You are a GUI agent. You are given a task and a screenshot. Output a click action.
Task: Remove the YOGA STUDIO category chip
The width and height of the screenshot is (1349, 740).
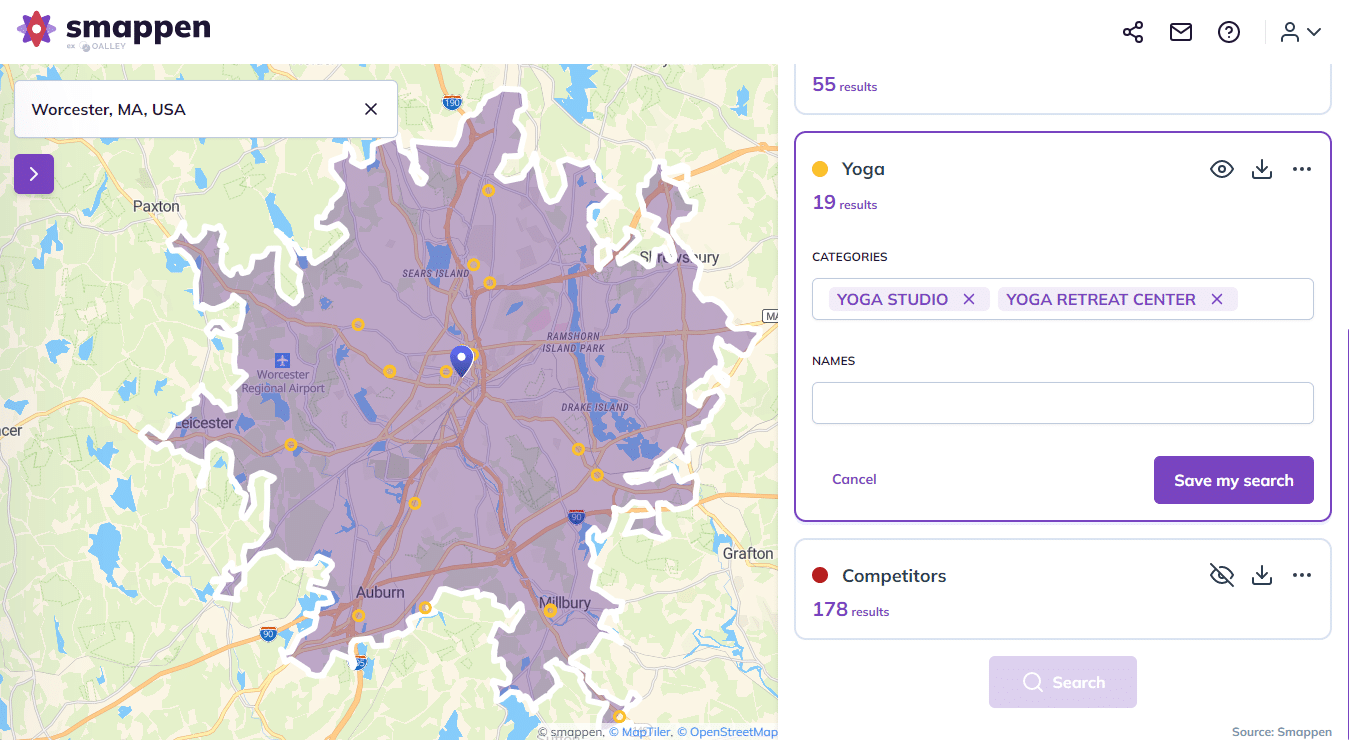coord(968,298)
